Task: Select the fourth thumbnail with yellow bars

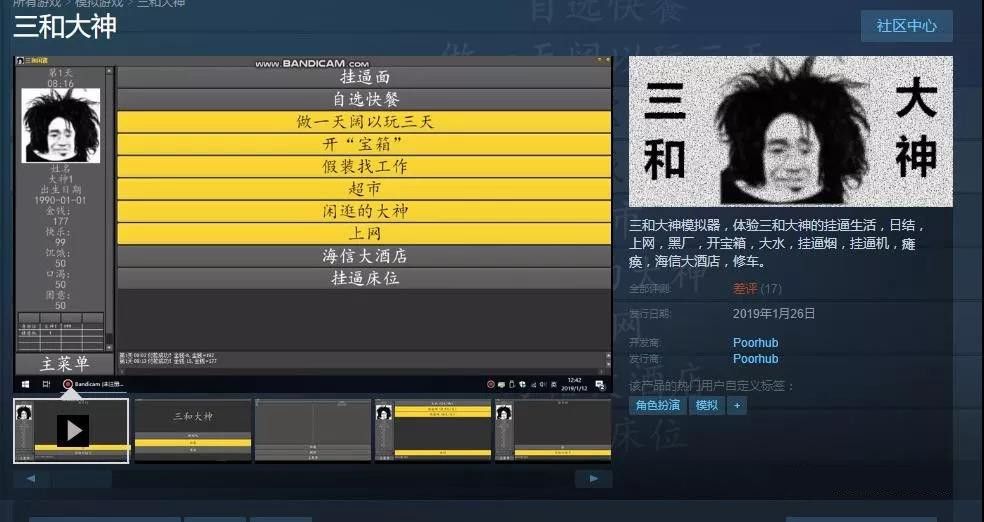Action: click(x=433, y=431)
